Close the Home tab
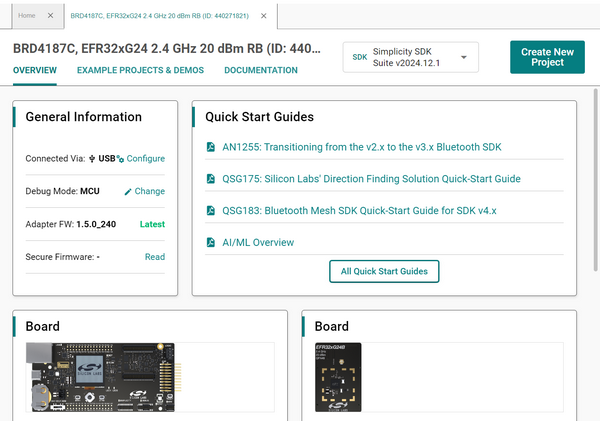 point(51,16)
